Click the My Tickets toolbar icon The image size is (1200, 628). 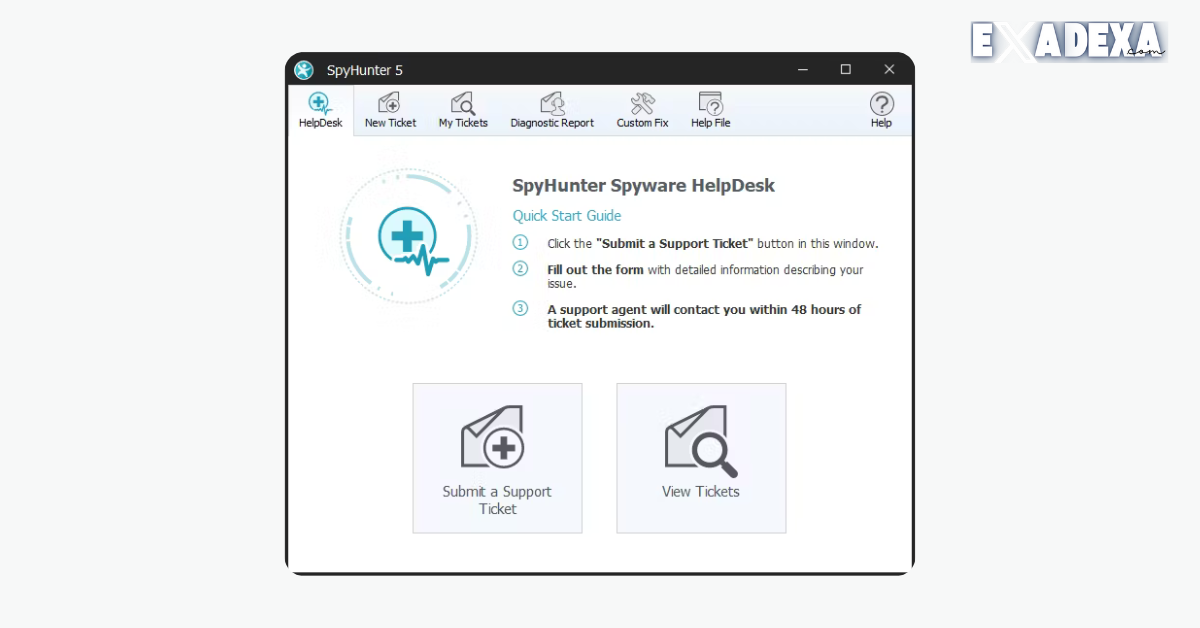click(462, 103)
